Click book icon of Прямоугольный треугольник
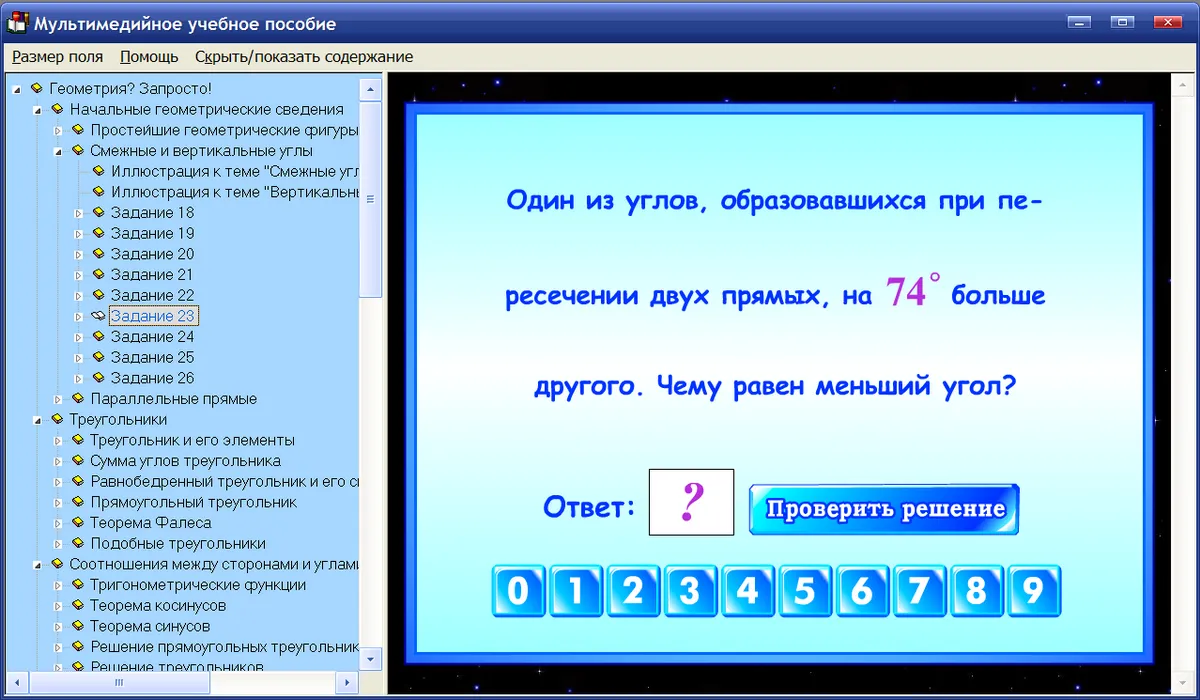1200x700 pixels. (78, 502)
